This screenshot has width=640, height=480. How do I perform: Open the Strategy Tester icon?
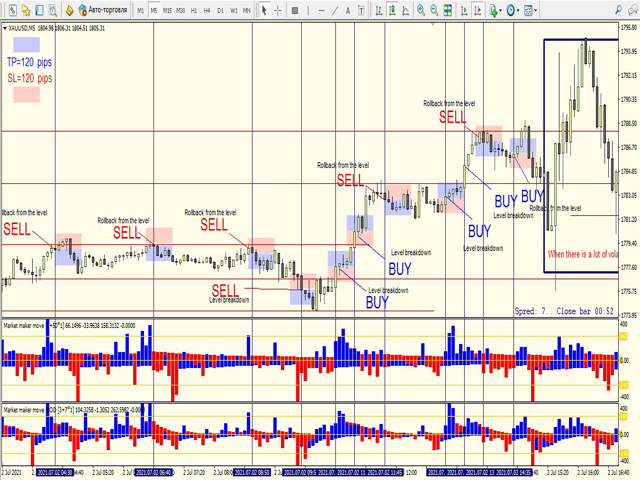tap(53, 10)
